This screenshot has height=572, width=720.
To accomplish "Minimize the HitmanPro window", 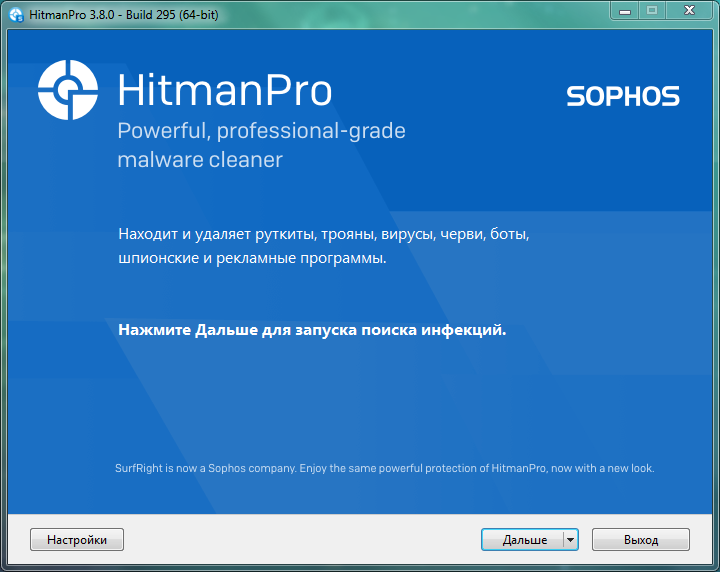I will coord(624,11).
